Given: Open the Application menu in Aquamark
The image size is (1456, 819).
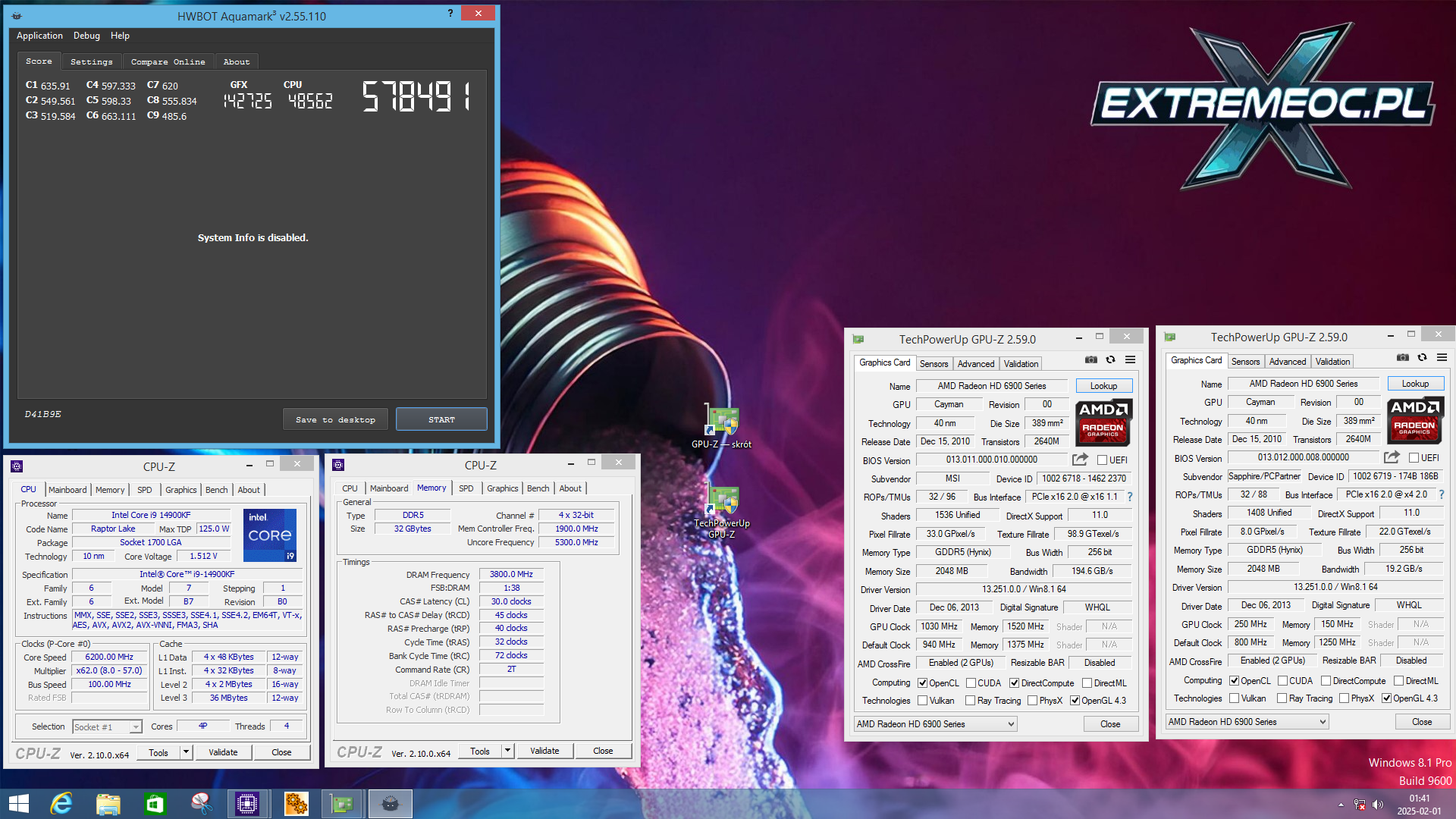Looking at the screenshot, I should pyautogui.click(x=39, y=36).
